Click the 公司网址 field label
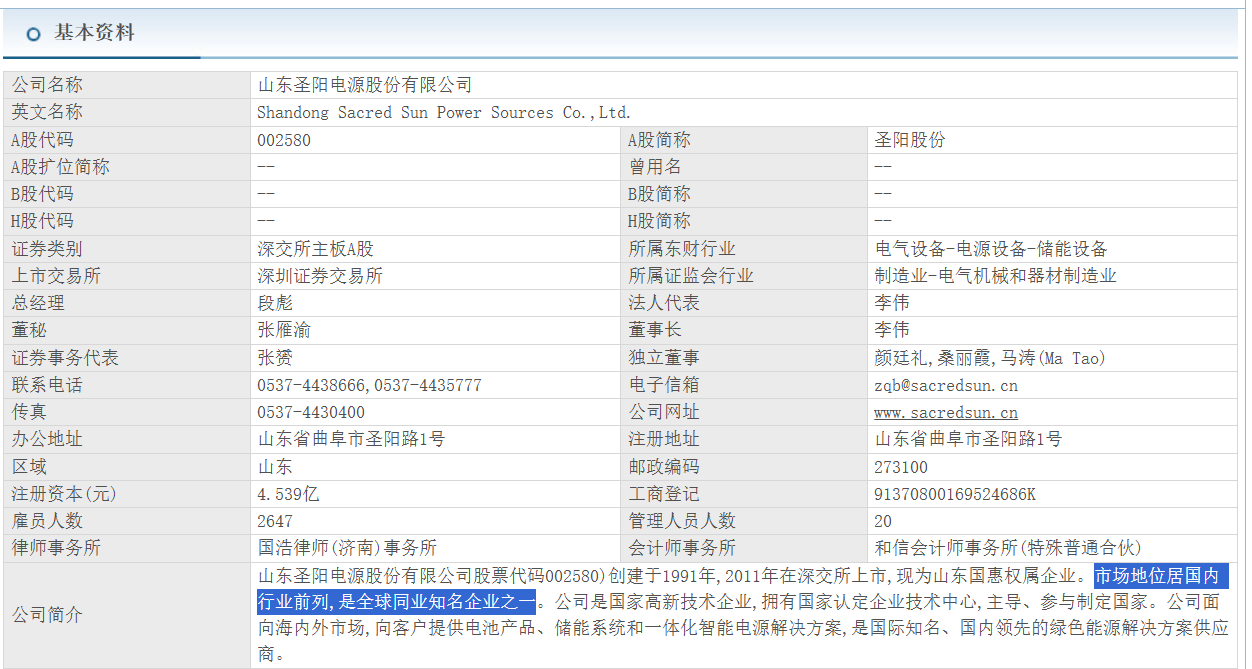1252x669 pixels. point(664,412)
